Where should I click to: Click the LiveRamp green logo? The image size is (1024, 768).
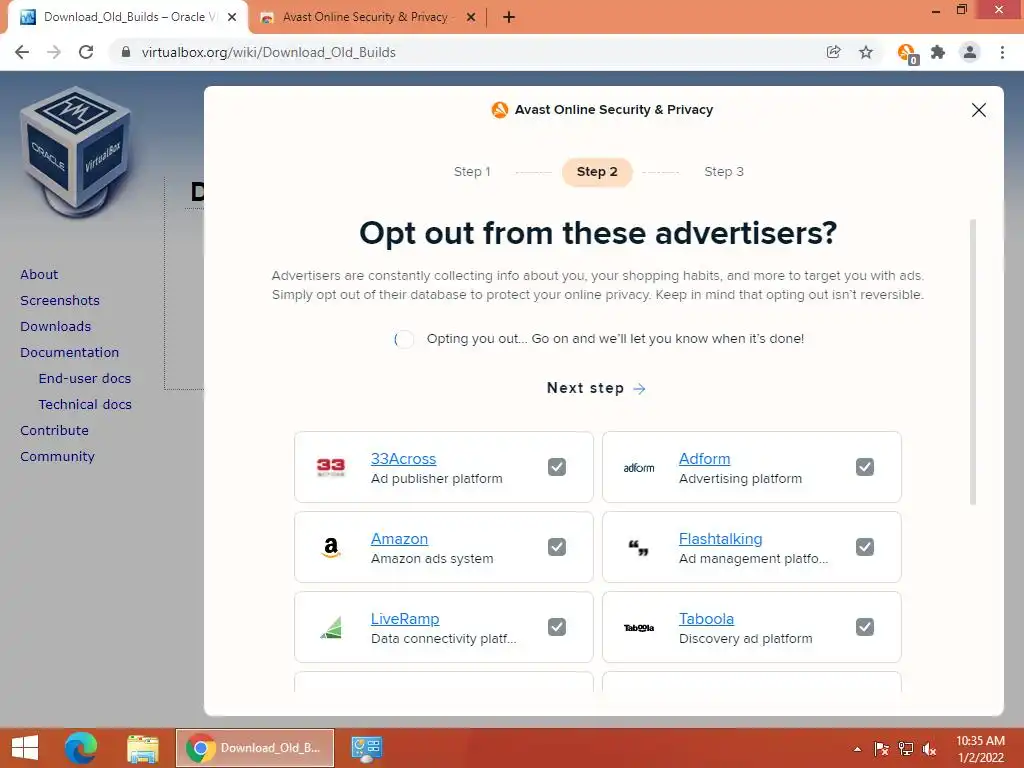tap(331, 628)
